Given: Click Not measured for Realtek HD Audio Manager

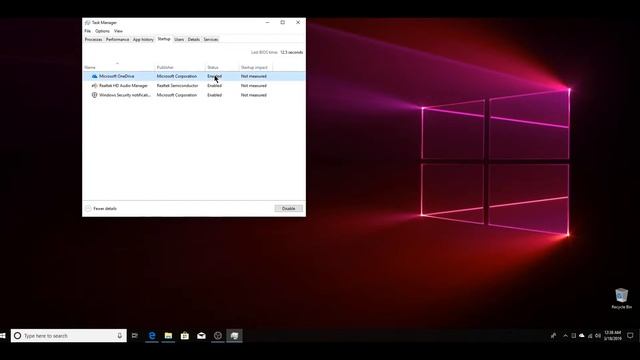Looking at the screenshot, I should click(x=253, y=86).
